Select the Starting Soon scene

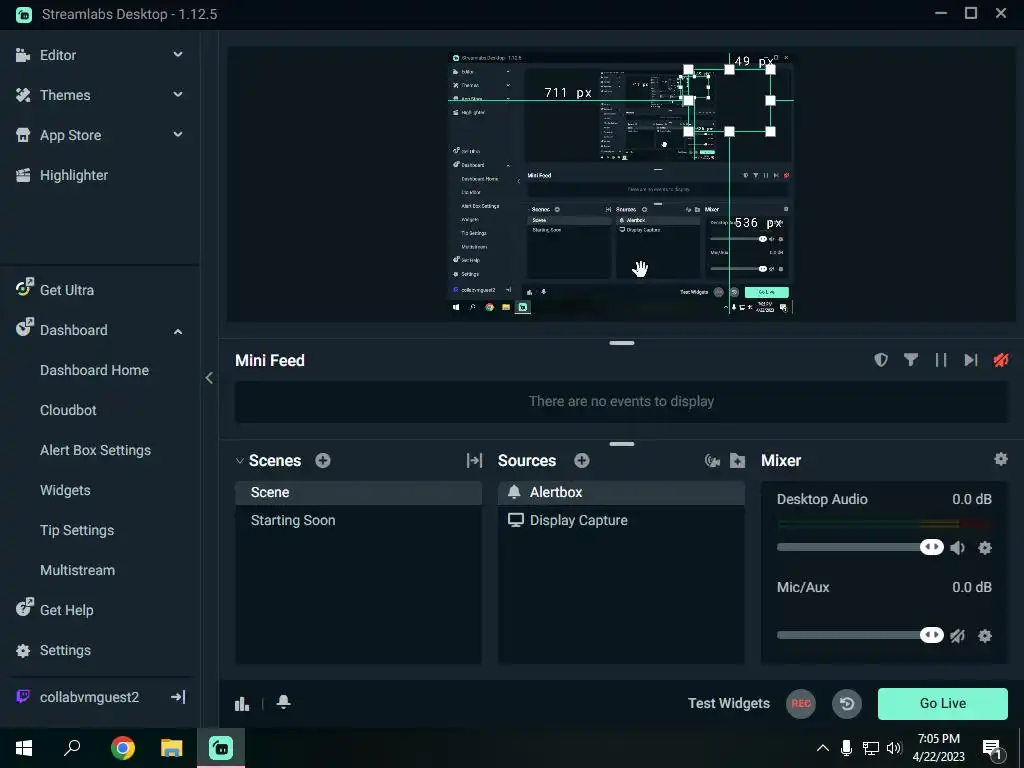click(x=359, y=520)
